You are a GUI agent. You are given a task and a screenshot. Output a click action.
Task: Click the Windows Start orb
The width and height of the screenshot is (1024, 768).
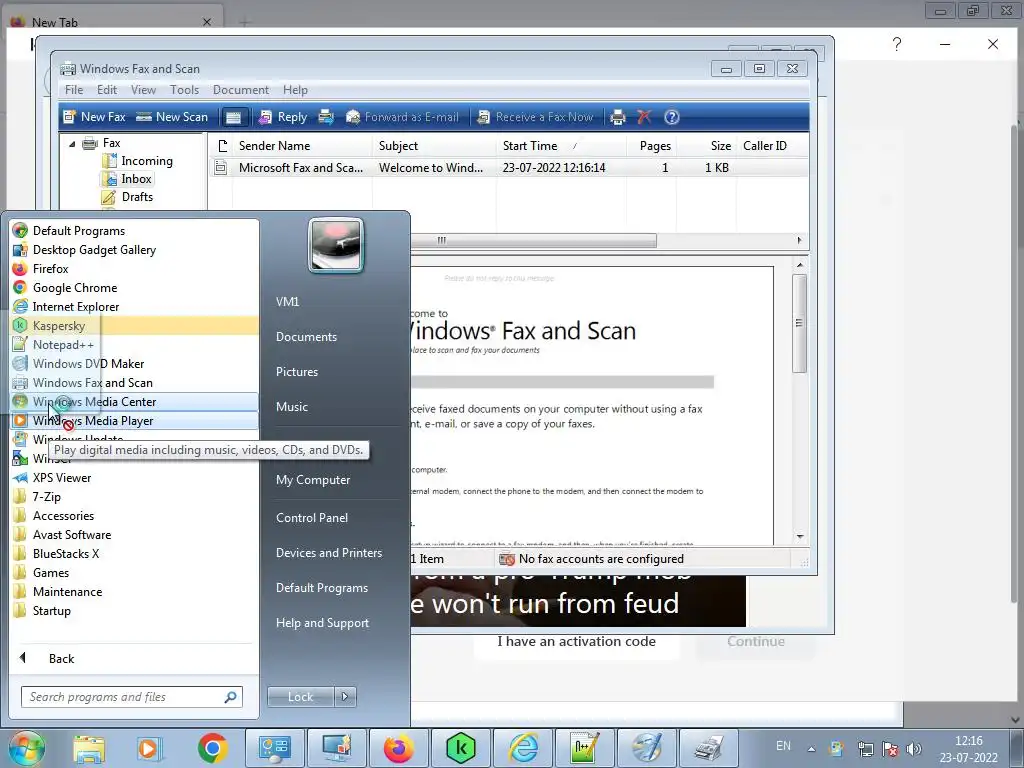click(x=27, y=748)
